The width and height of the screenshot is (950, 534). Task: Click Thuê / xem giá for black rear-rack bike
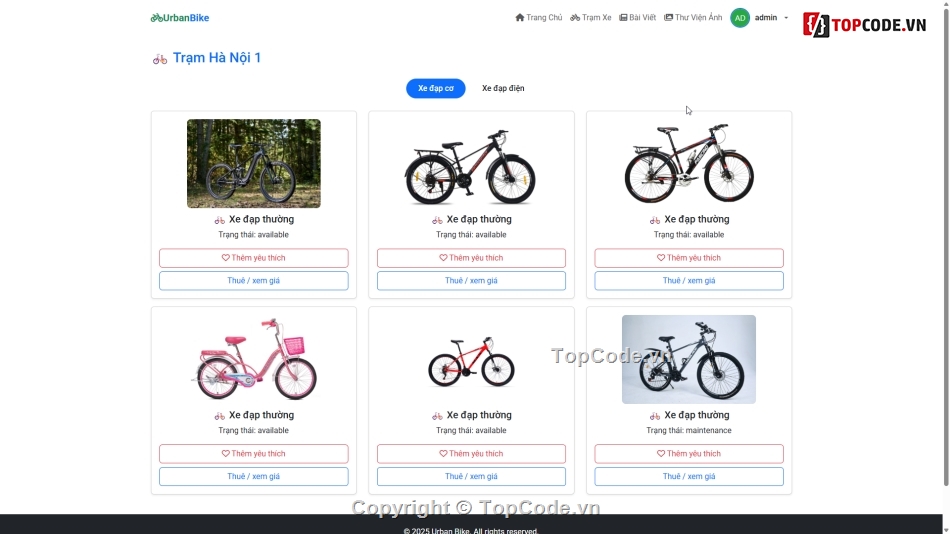click(471, 281)
